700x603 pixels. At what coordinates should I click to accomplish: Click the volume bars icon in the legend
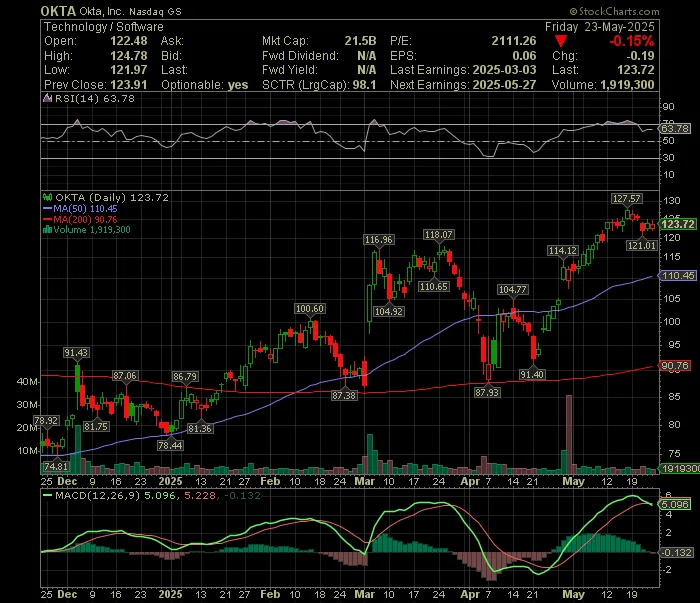coord(47,230)
